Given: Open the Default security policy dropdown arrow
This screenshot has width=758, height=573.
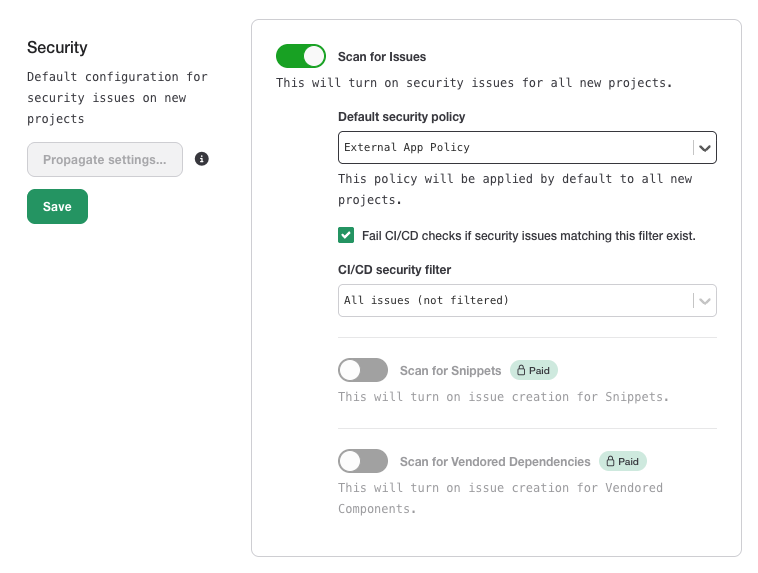Looking at the screenshot, I should click(705, 148).
